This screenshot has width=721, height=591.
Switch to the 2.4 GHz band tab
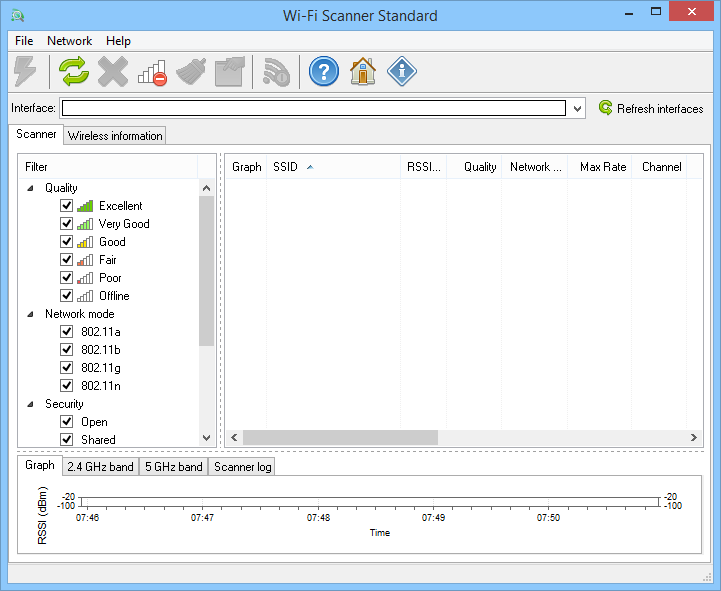point(100,467)
